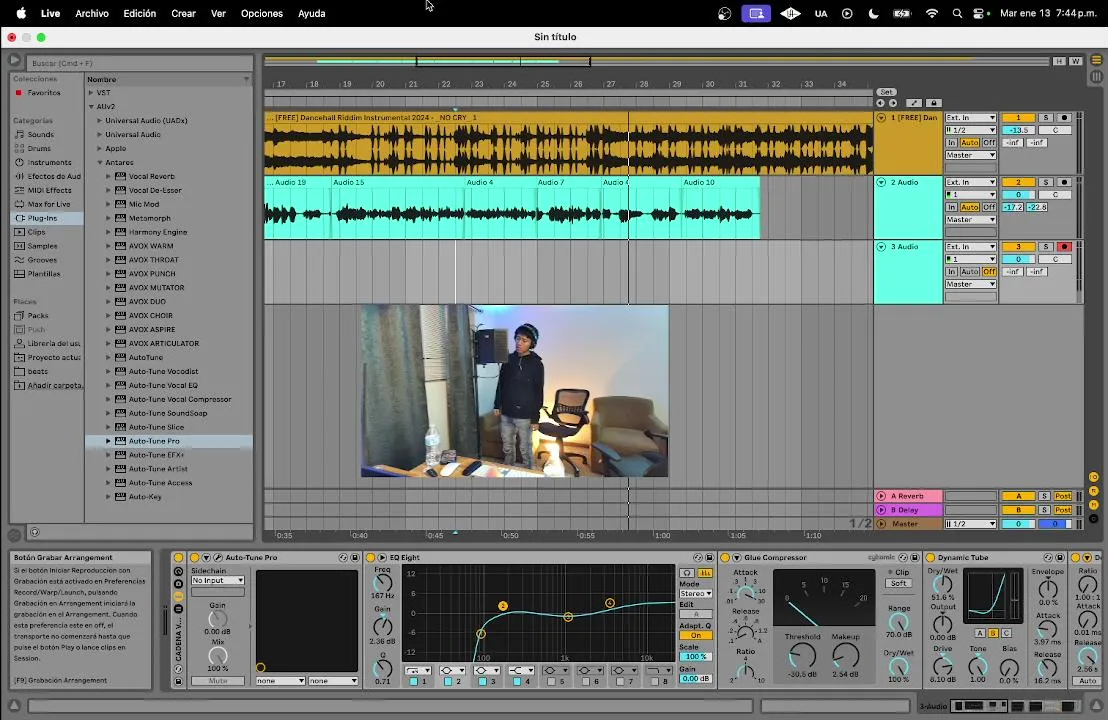
Task: Open track 3 input channel dropdown
Action: click(970, 259)
